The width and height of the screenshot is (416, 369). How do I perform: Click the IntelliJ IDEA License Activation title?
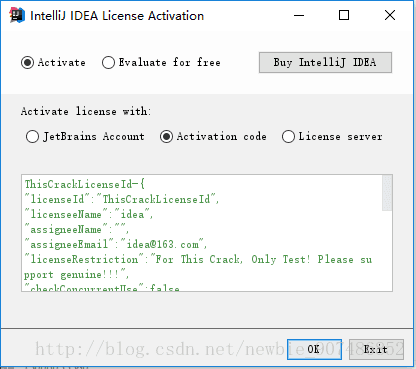(117, 16)
